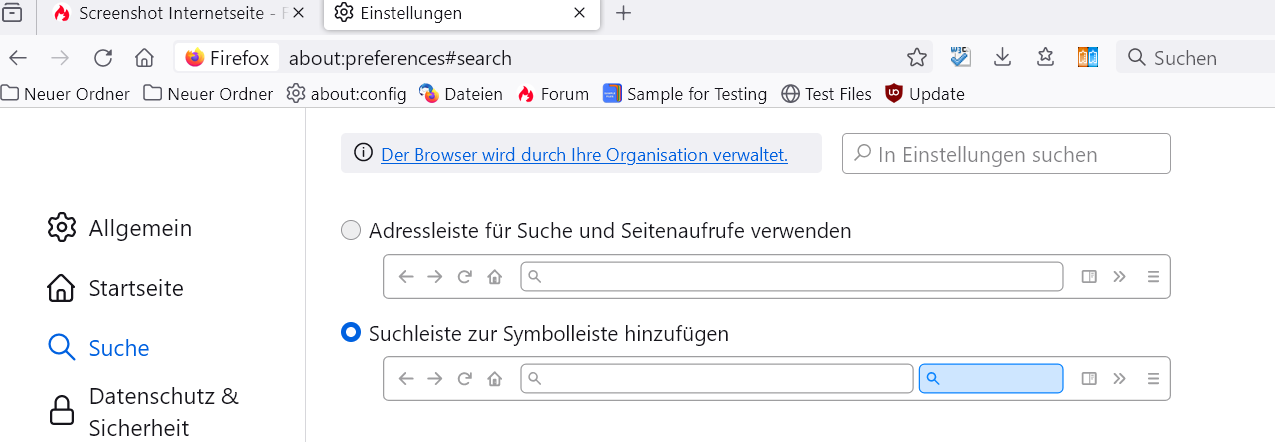Open the first 'Neuer Ordner' bookmark folder
1275x442 pixels.
(x=66, y=94)
